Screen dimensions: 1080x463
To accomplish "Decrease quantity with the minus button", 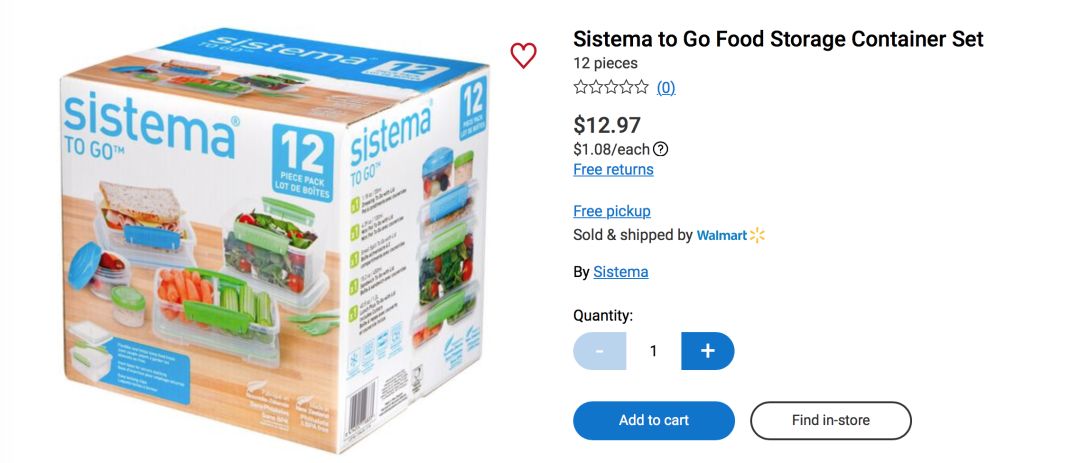I will point(599,351).
